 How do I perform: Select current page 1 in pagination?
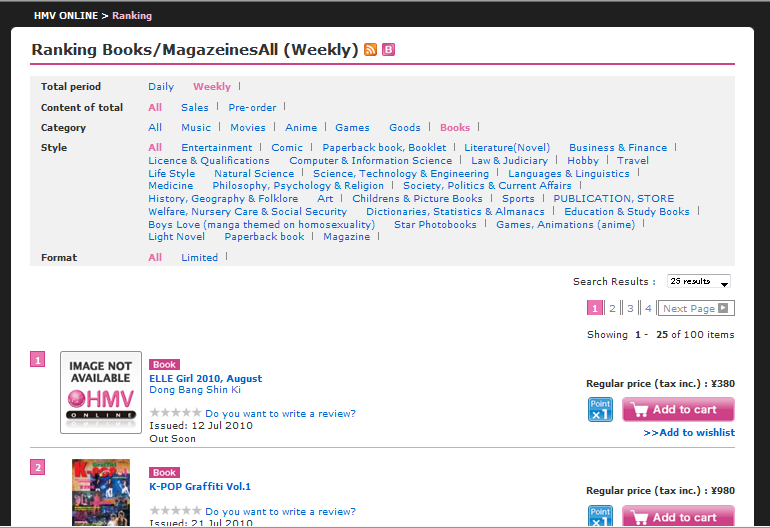tap(595, 308)
